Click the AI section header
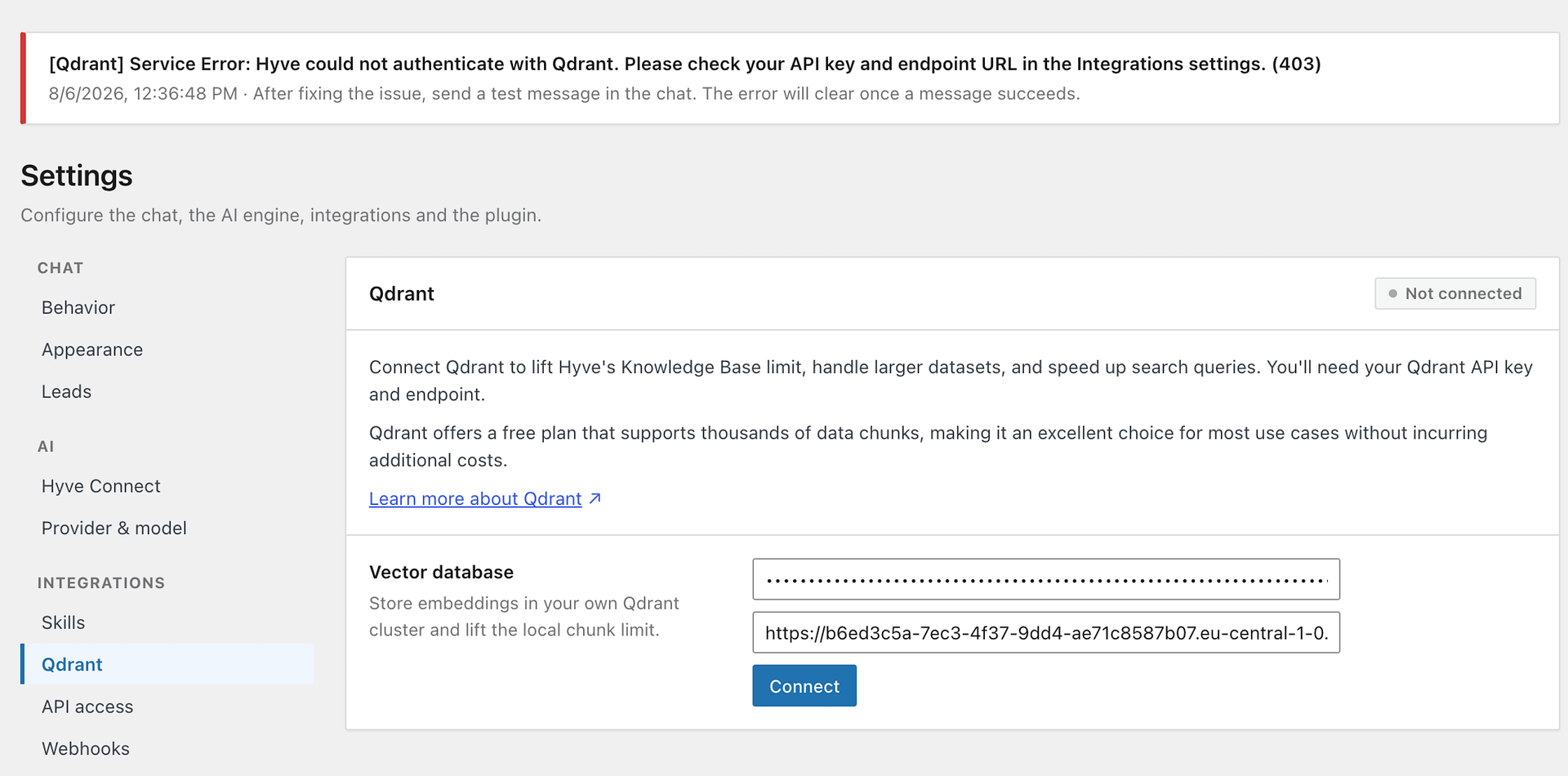 point(46,447)
